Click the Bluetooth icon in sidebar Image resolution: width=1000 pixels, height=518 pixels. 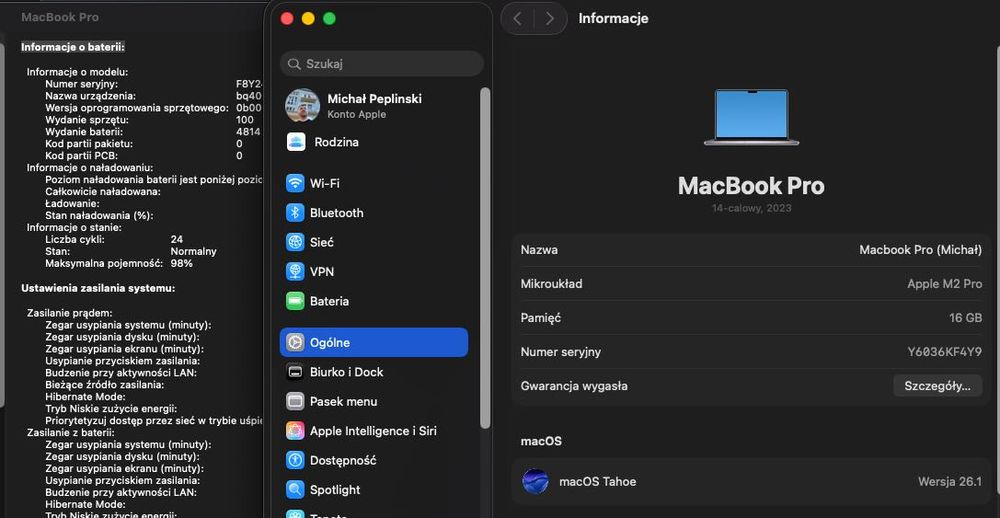(295, 212)
